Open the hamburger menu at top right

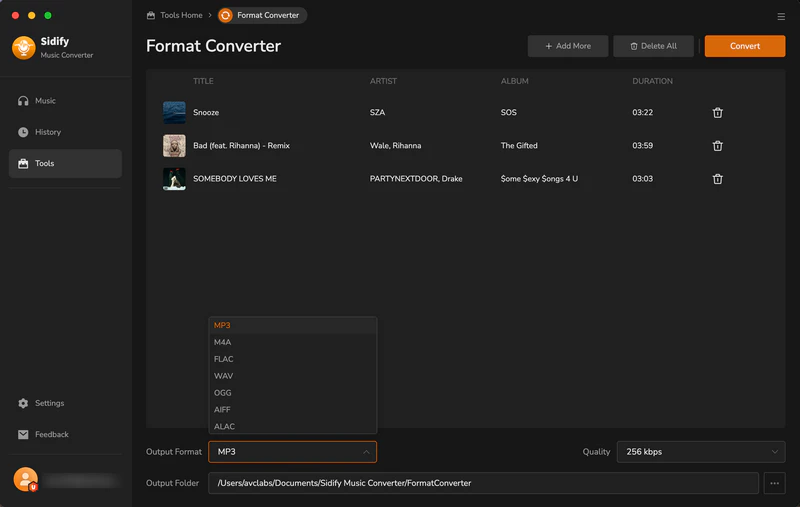click(x=781, y=17)
